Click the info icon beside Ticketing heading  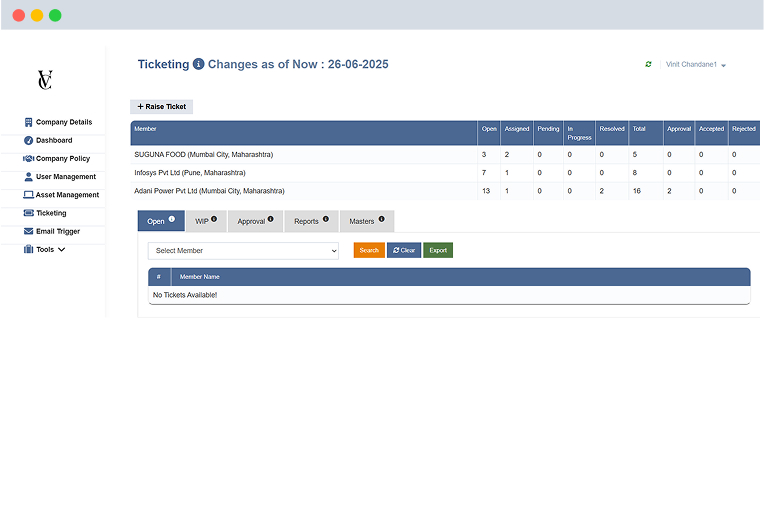click(x=198, y=64)
